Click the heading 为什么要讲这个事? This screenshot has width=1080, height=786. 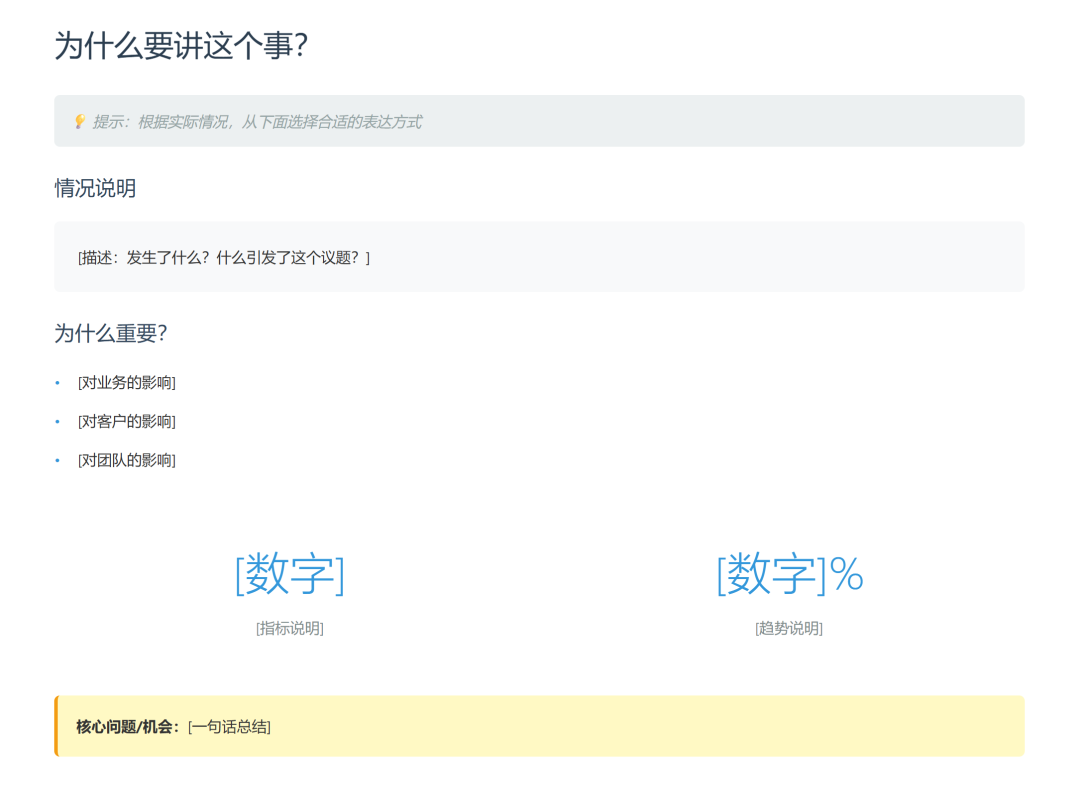click(x=181, y=45)
